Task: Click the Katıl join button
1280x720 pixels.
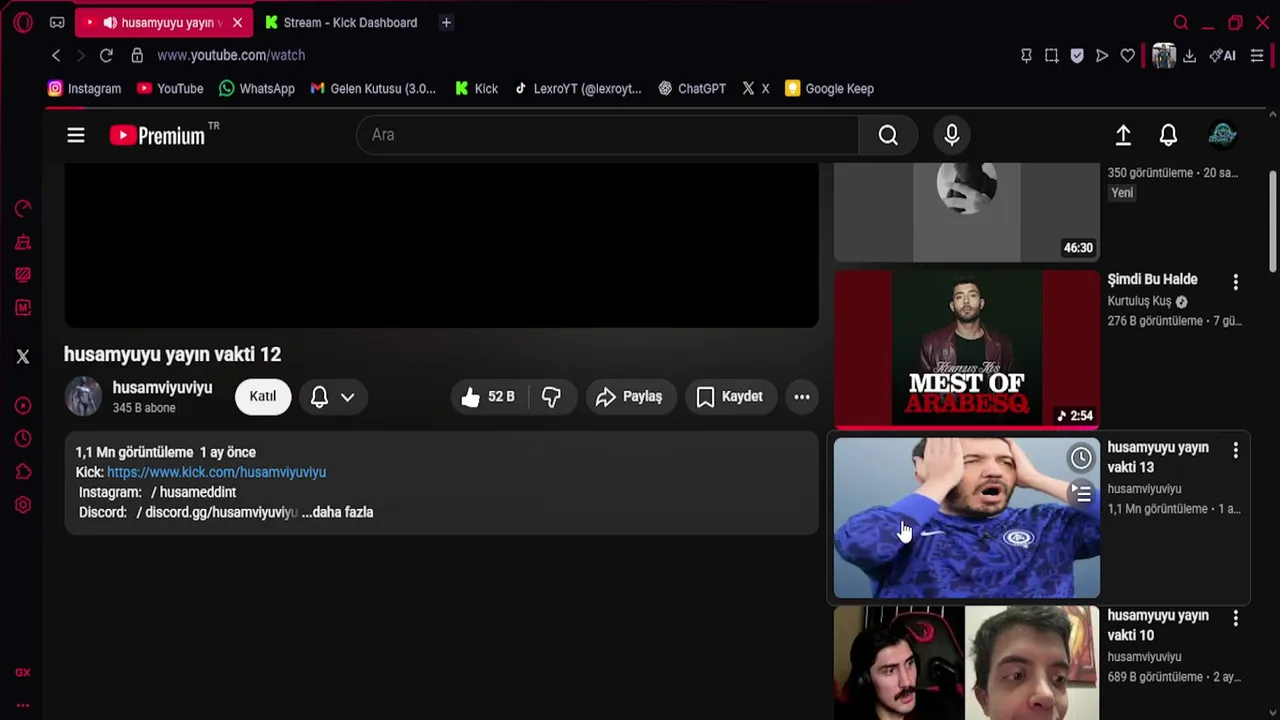Action: (x=263, y=397)
